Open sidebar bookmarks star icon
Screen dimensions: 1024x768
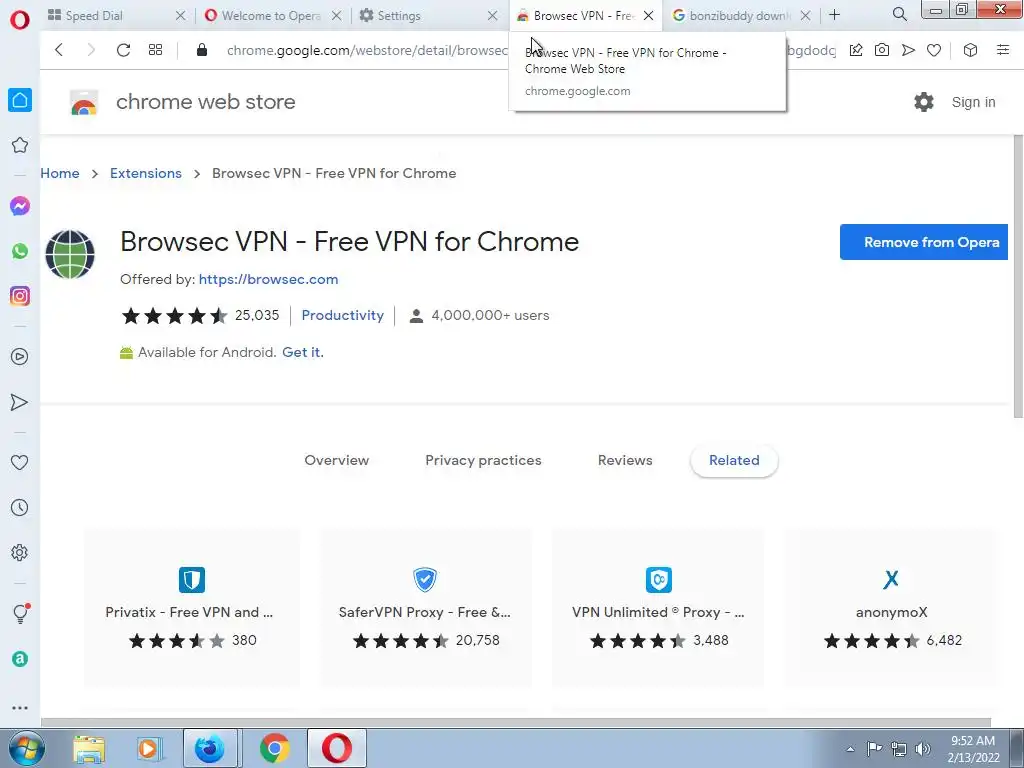20,145
